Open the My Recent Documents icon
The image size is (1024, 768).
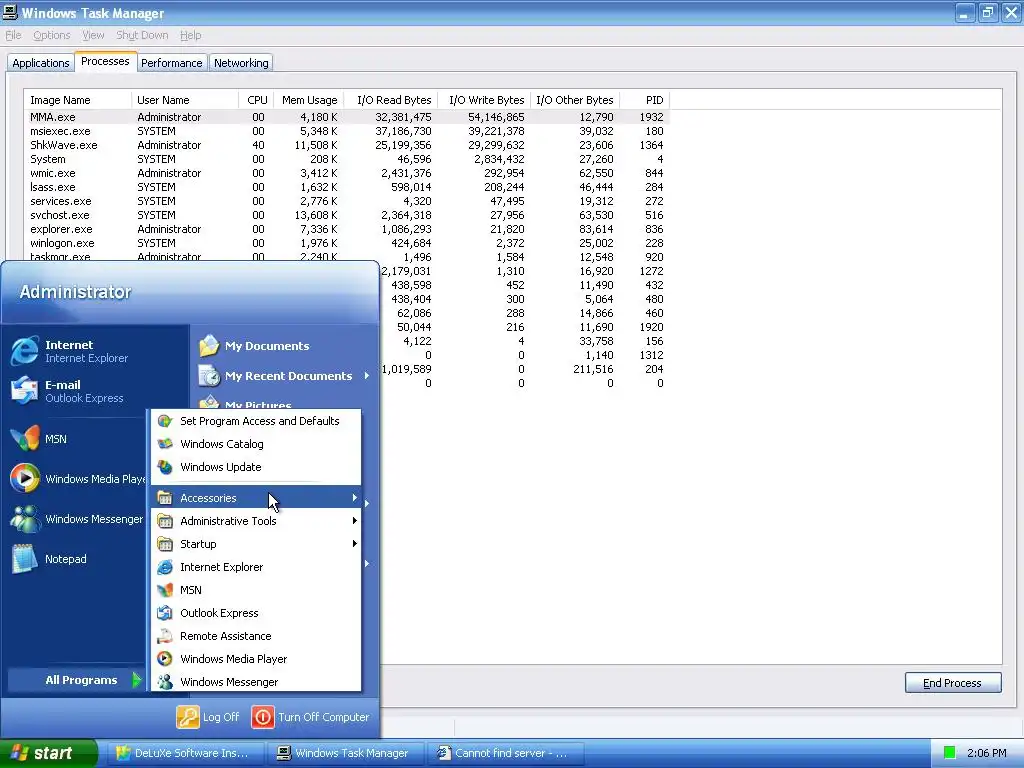tap(209, 376)
